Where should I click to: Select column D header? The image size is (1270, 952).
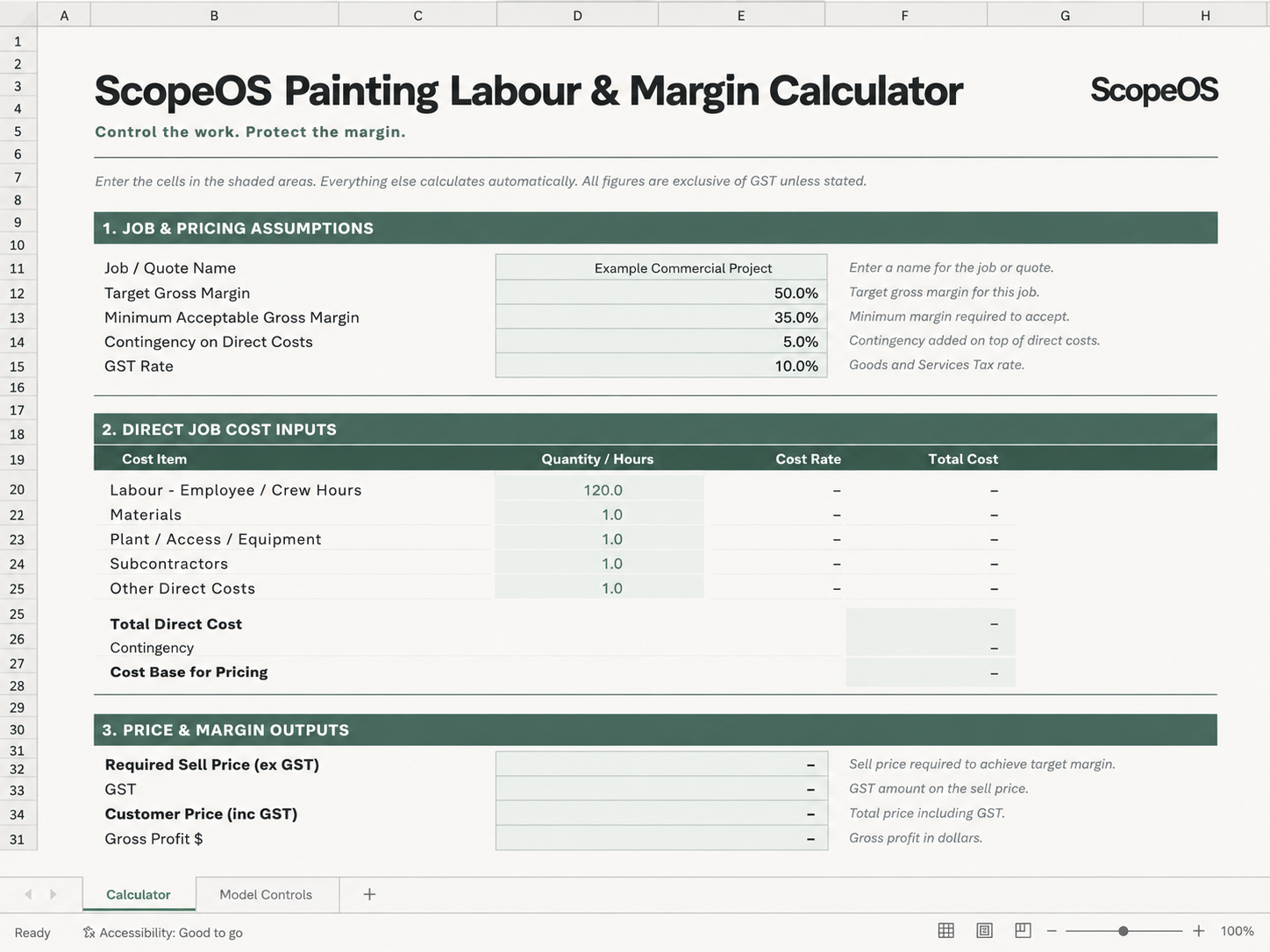[577, 15]
